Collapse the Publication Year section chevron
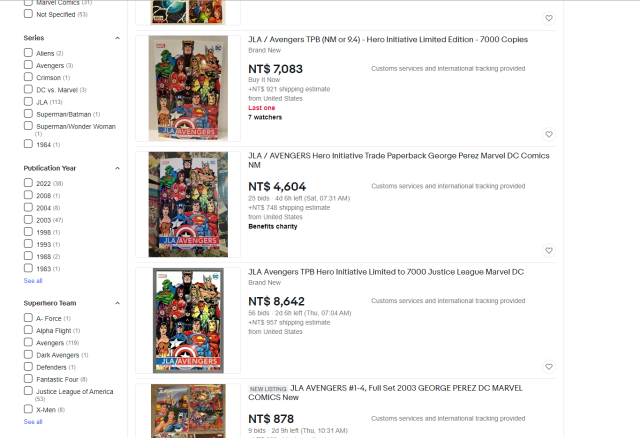 coord(117,168)
